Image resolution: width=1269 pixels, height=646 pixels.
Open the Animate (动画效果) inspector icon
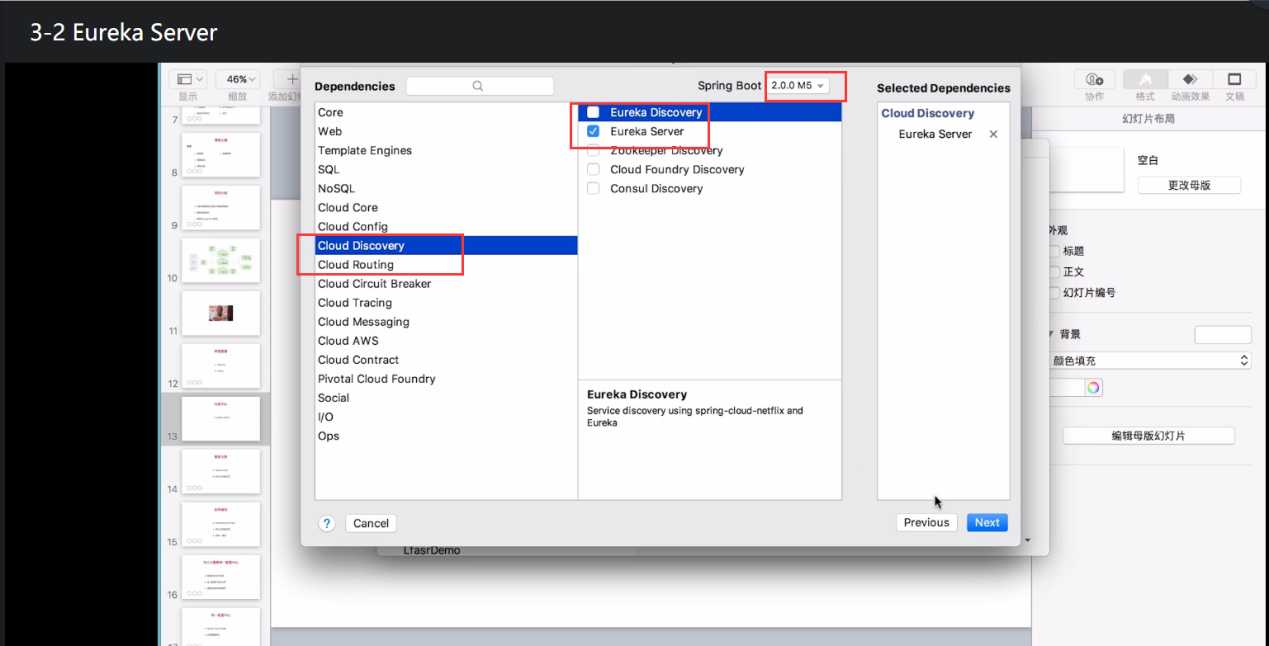[x=1189, y=80]
